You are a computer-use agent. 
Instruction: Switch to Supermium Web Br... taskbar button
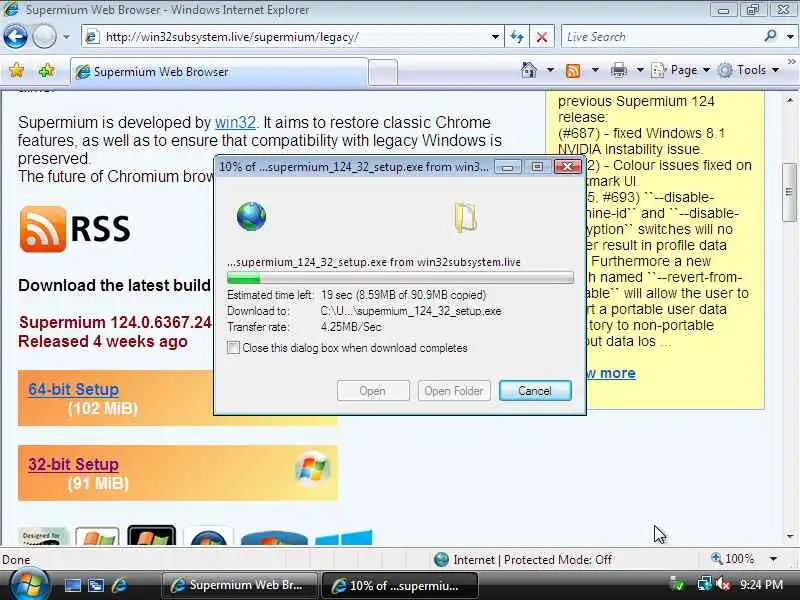point(239,585)
